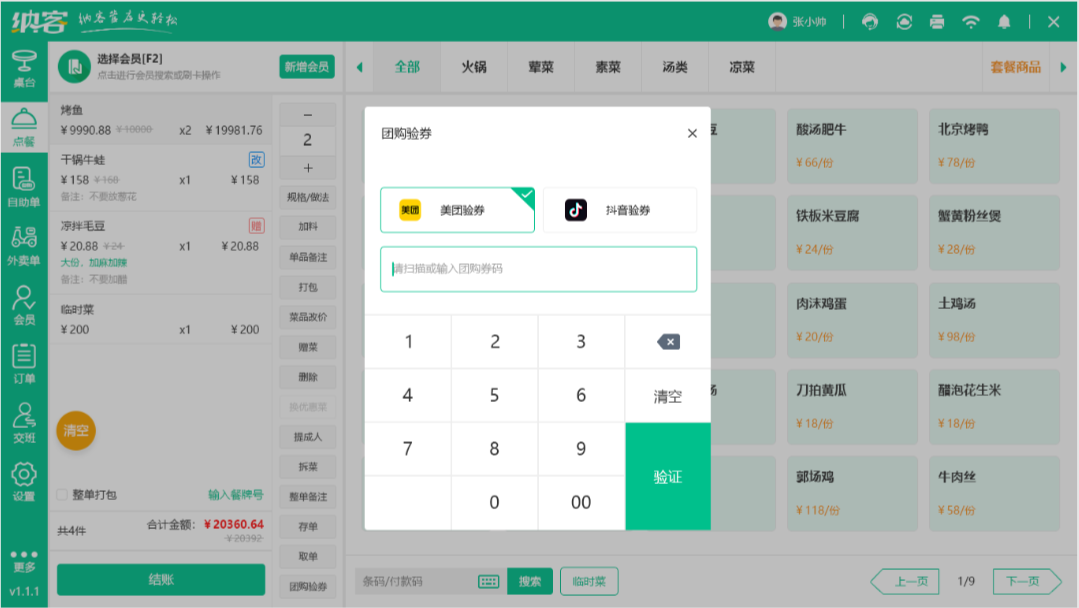Image resolution: width=1079 pixels, height=608 pixels.
Task: Click the coupon code input field
Action: (538, 269)
